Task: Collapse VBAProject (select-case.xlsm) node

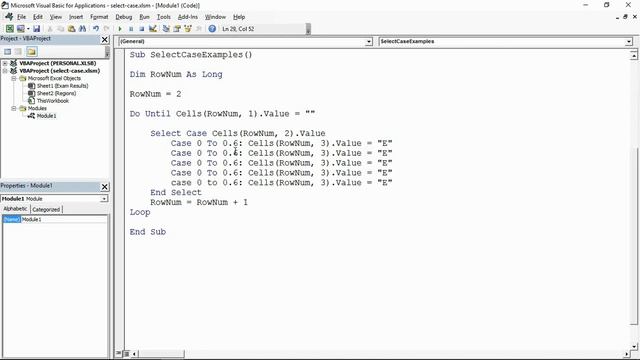Action: (5, 71)
